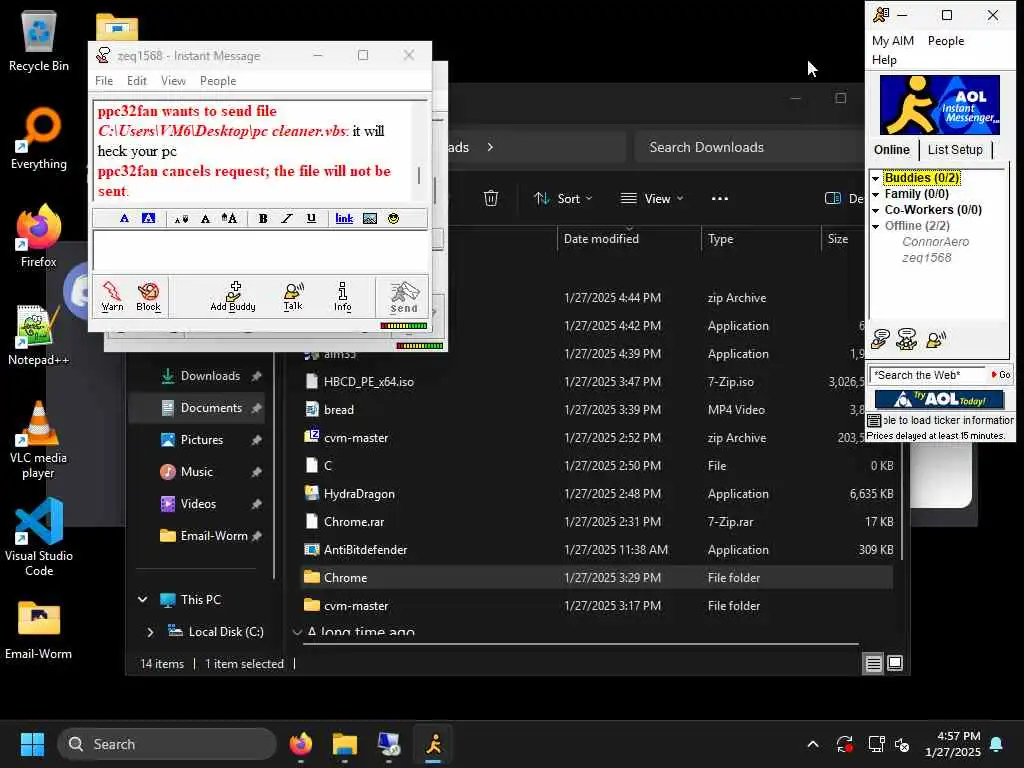
Task: Block this buddy in Instant Message
Action: 148,297
